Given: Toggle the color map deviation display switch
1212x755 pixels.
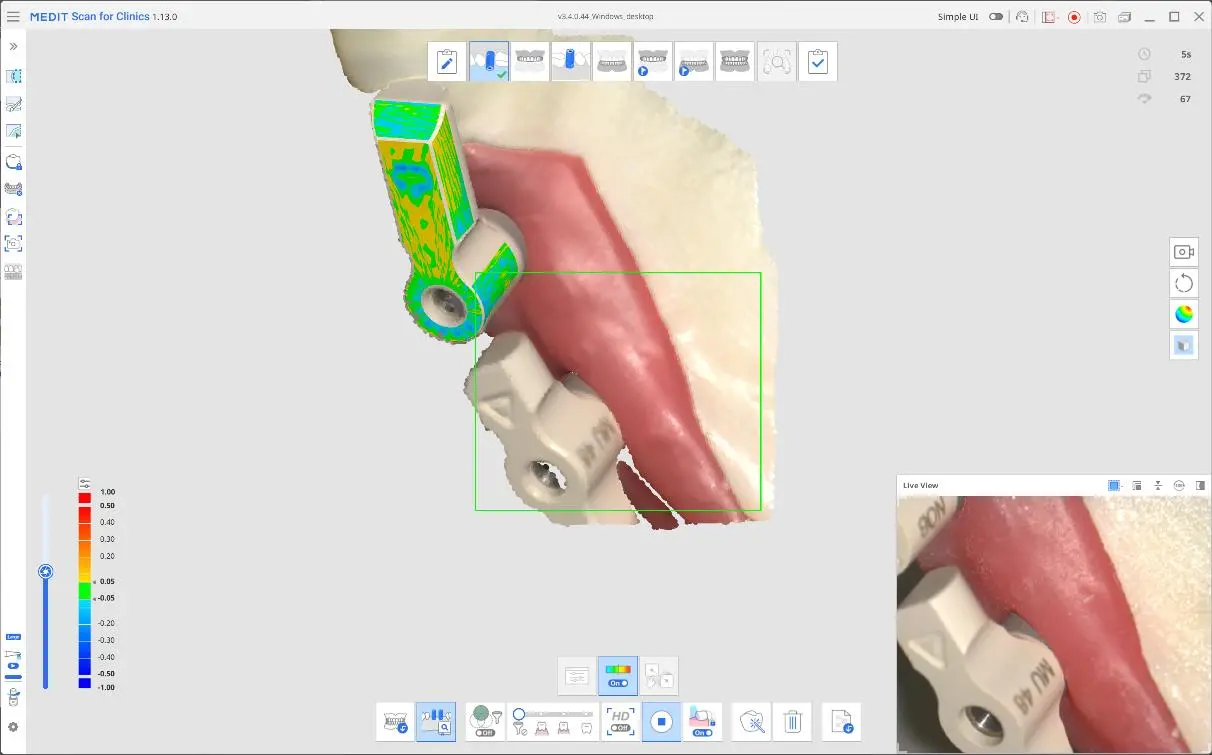Looking at the screenshot, I should (x=618, y=676).
